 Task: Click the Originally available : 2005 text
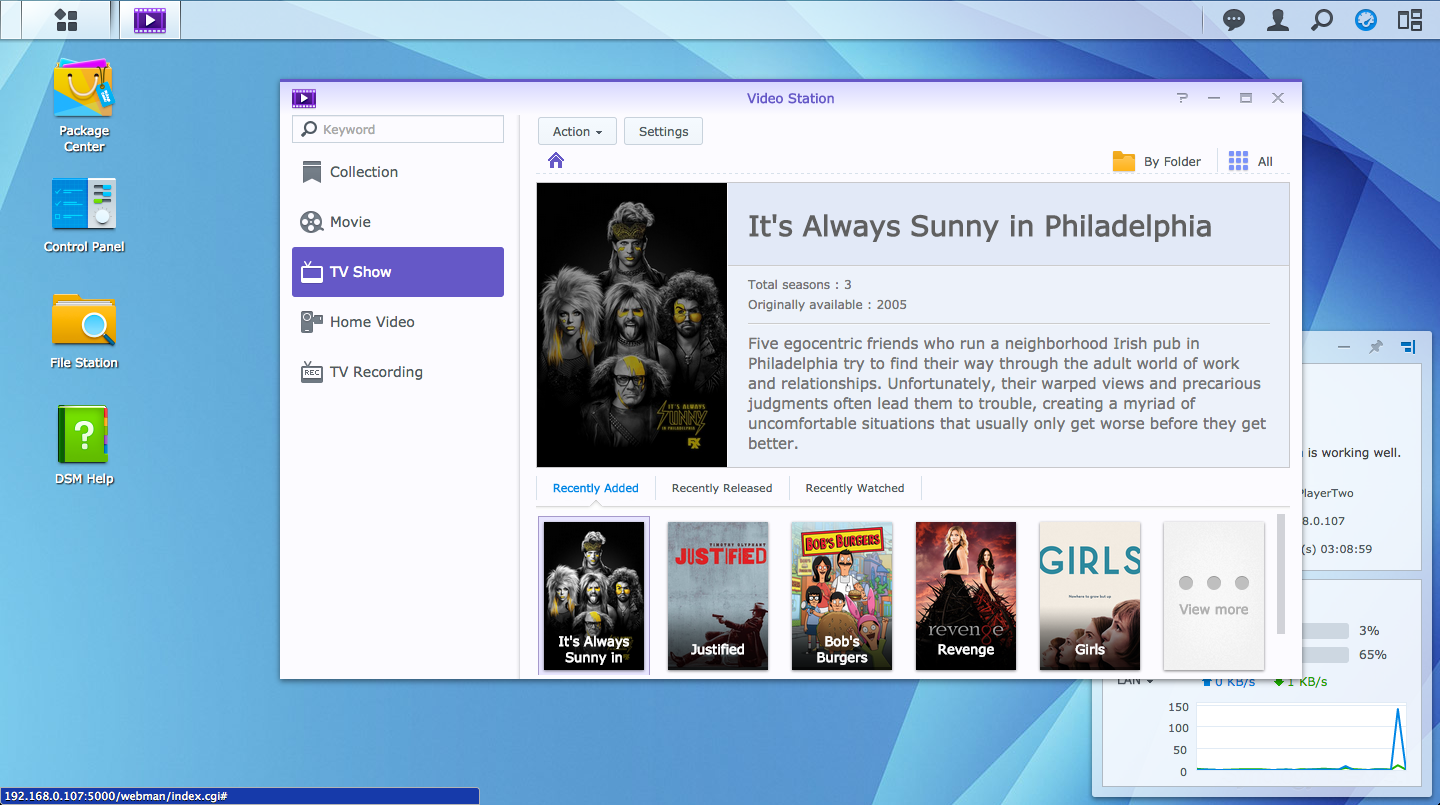pyautogui.click(x=828, y=305)
